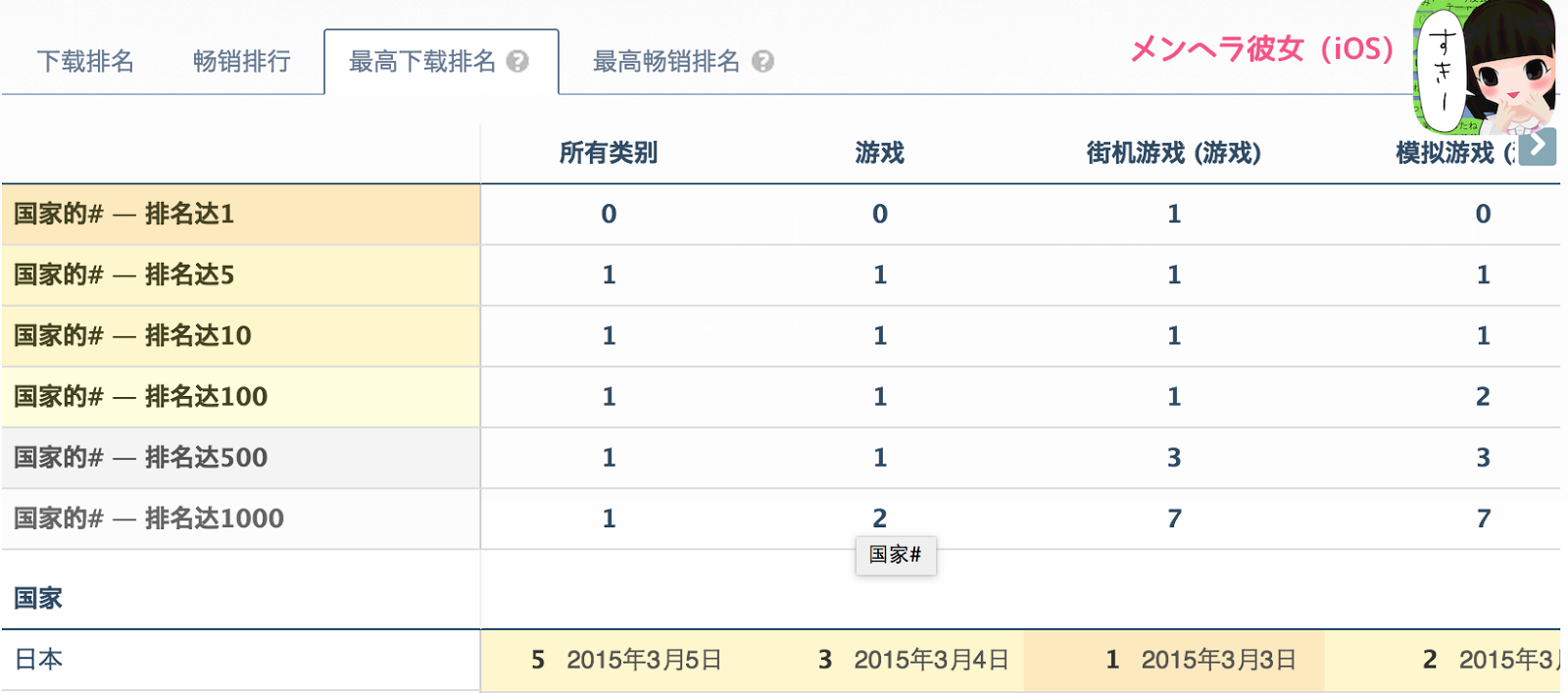1568x693 pixels.
Task: Click the right arrow to show more categories
Action: coord(1538,147)
